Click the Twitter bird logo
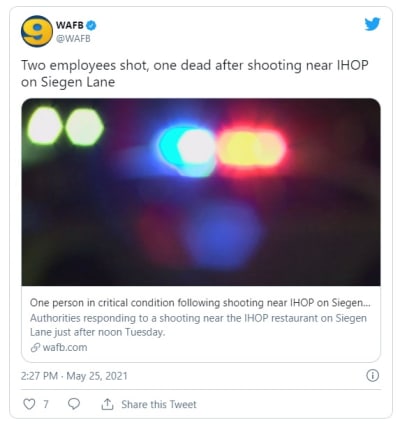This screenshot has width=400, height=427. click(x=372, y=25)
